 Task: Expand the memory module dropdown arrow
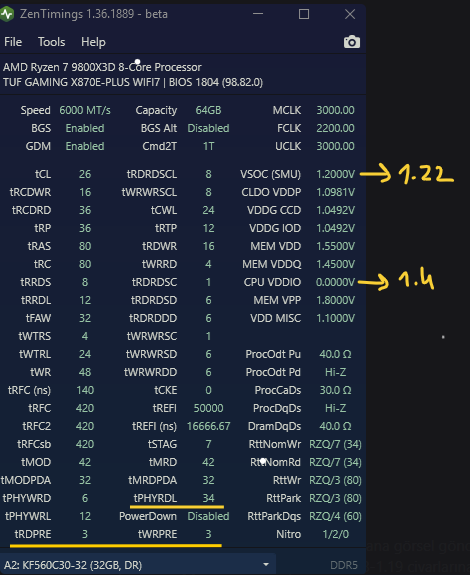point(266,565)
